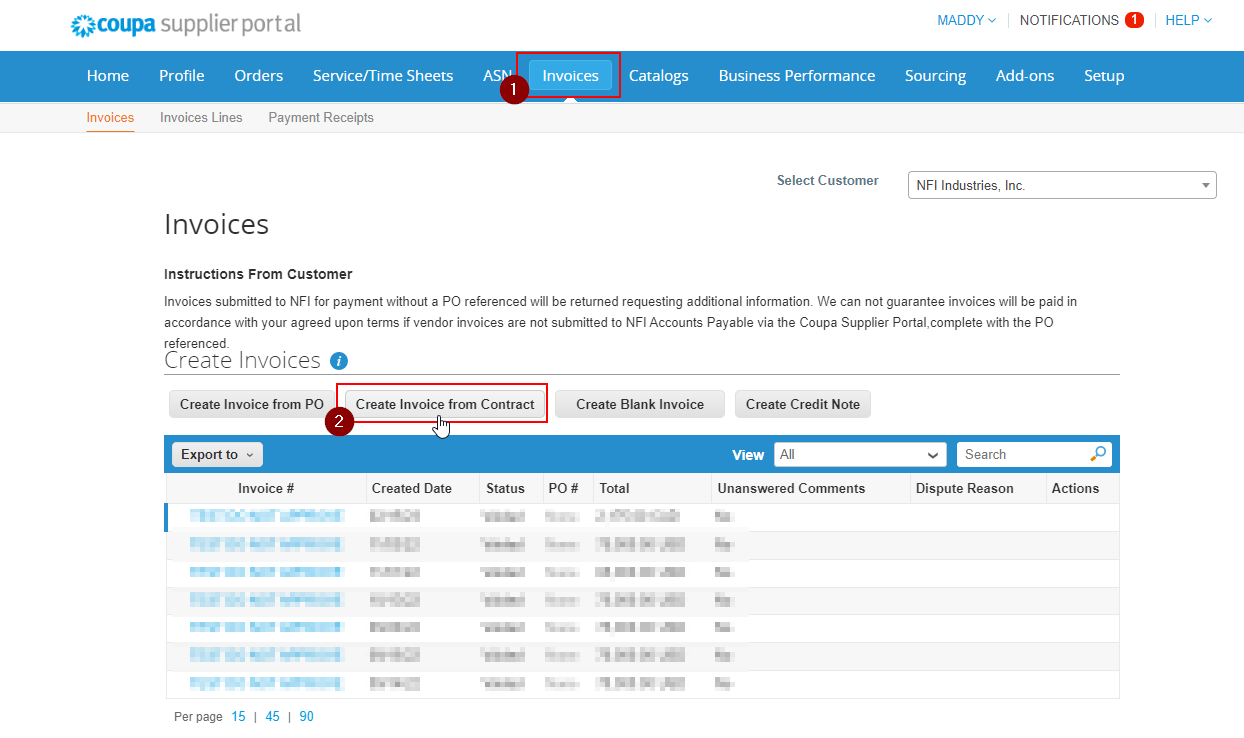Switch to Payment Receipts sub-tab
Image resolution: width=1244 pixels, height=738 pixels.
coord(321,118)
